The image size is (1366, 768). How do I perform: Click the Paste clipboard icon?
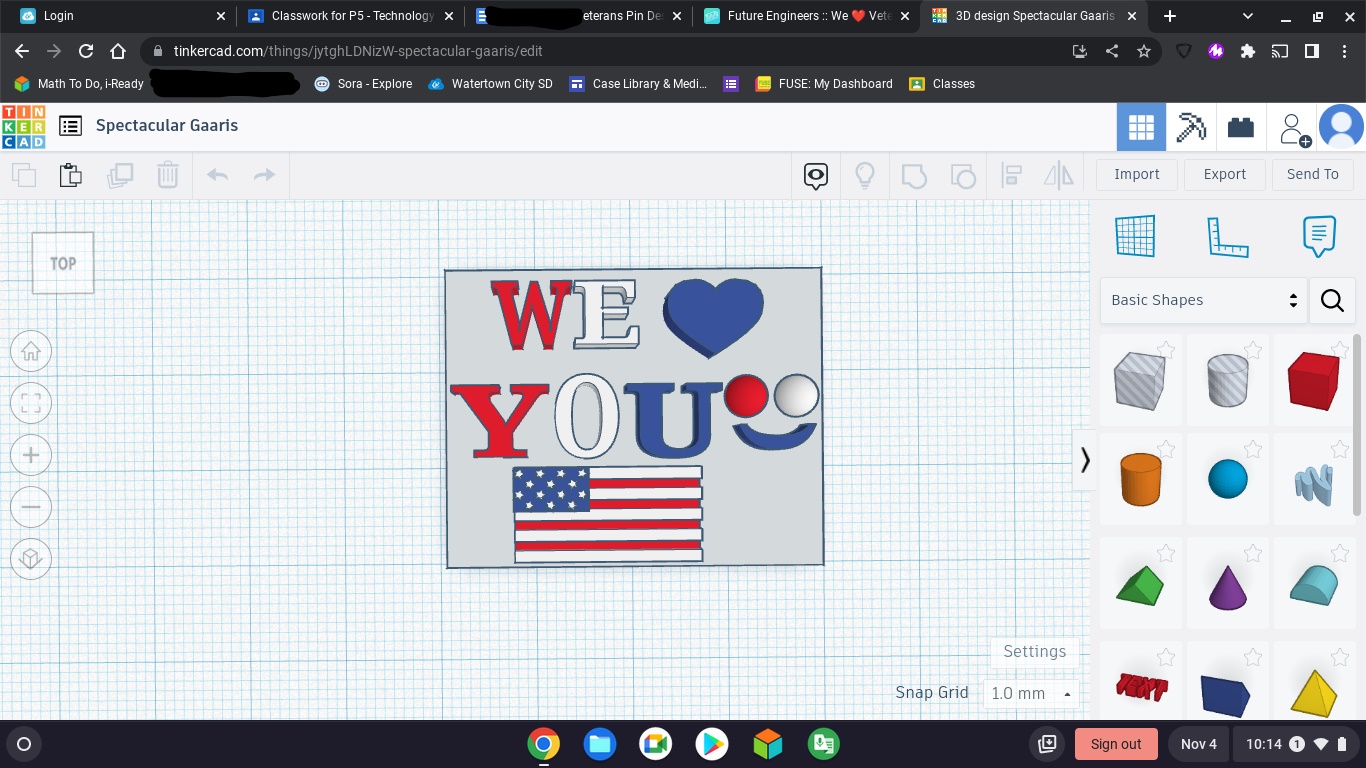pos(71,175)
